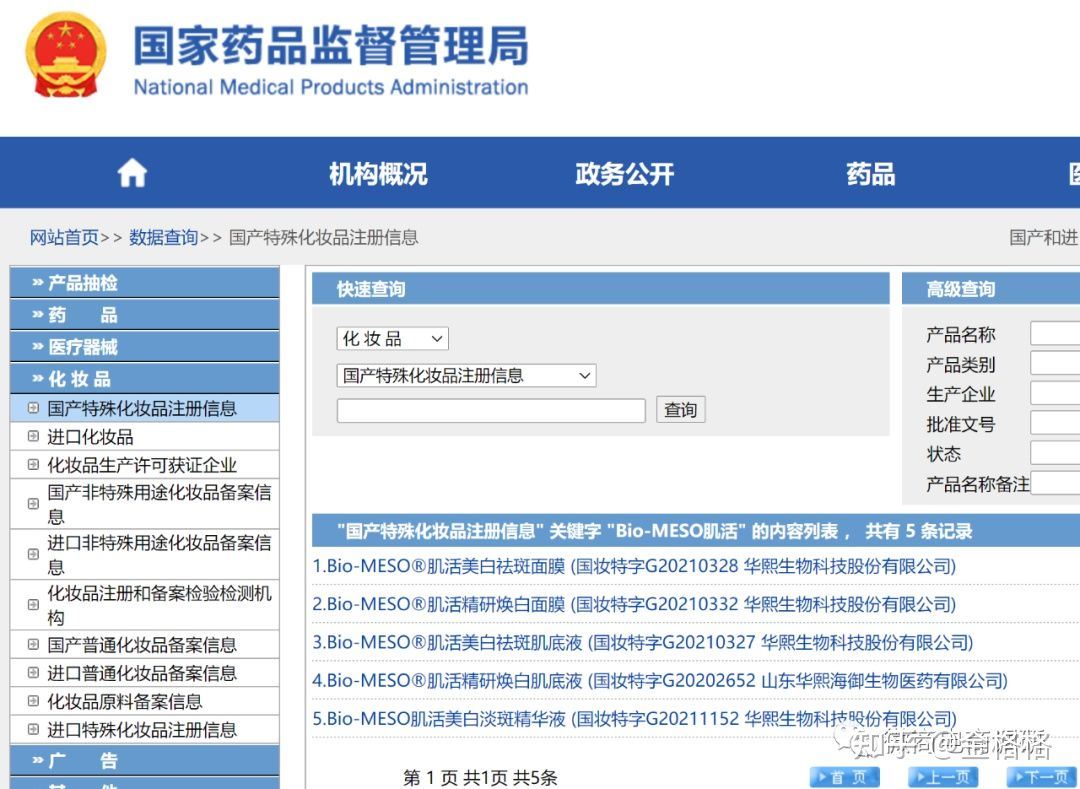Open the 化妆品 category dropdown
This screenshot has height=789, width=1080.
(x=393, y=338)
